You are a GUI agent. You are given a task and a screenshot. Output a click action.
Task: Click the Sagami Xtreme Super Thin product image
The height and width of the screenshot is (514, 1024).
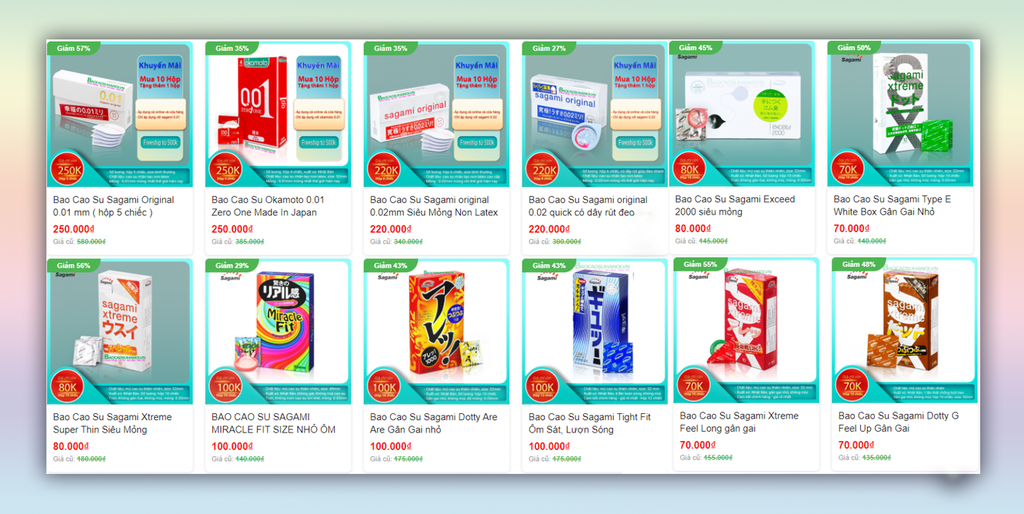click(x=120, y=332)
